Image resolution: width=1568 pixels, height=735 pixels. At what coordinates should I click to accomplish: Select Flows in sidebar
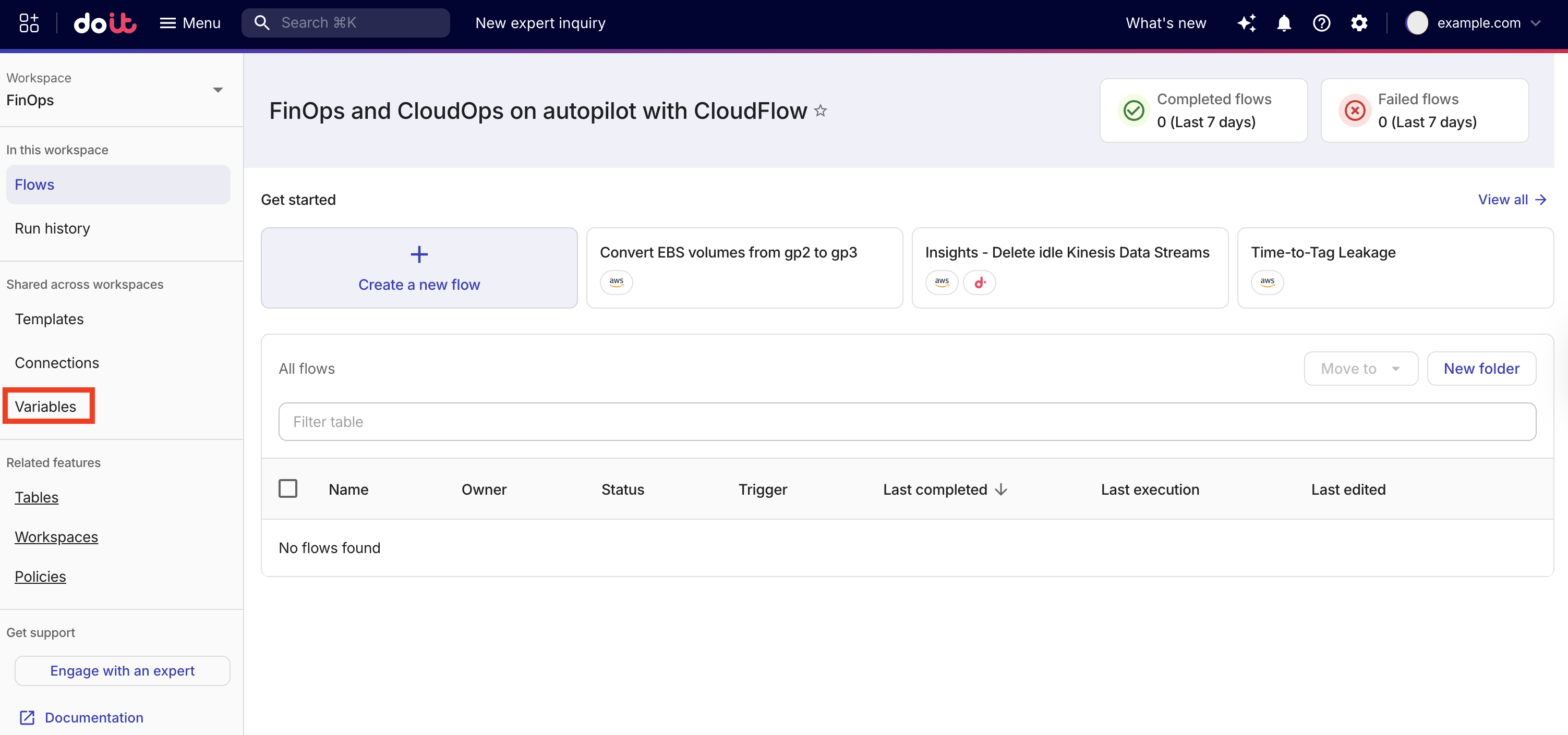point(118,185)
